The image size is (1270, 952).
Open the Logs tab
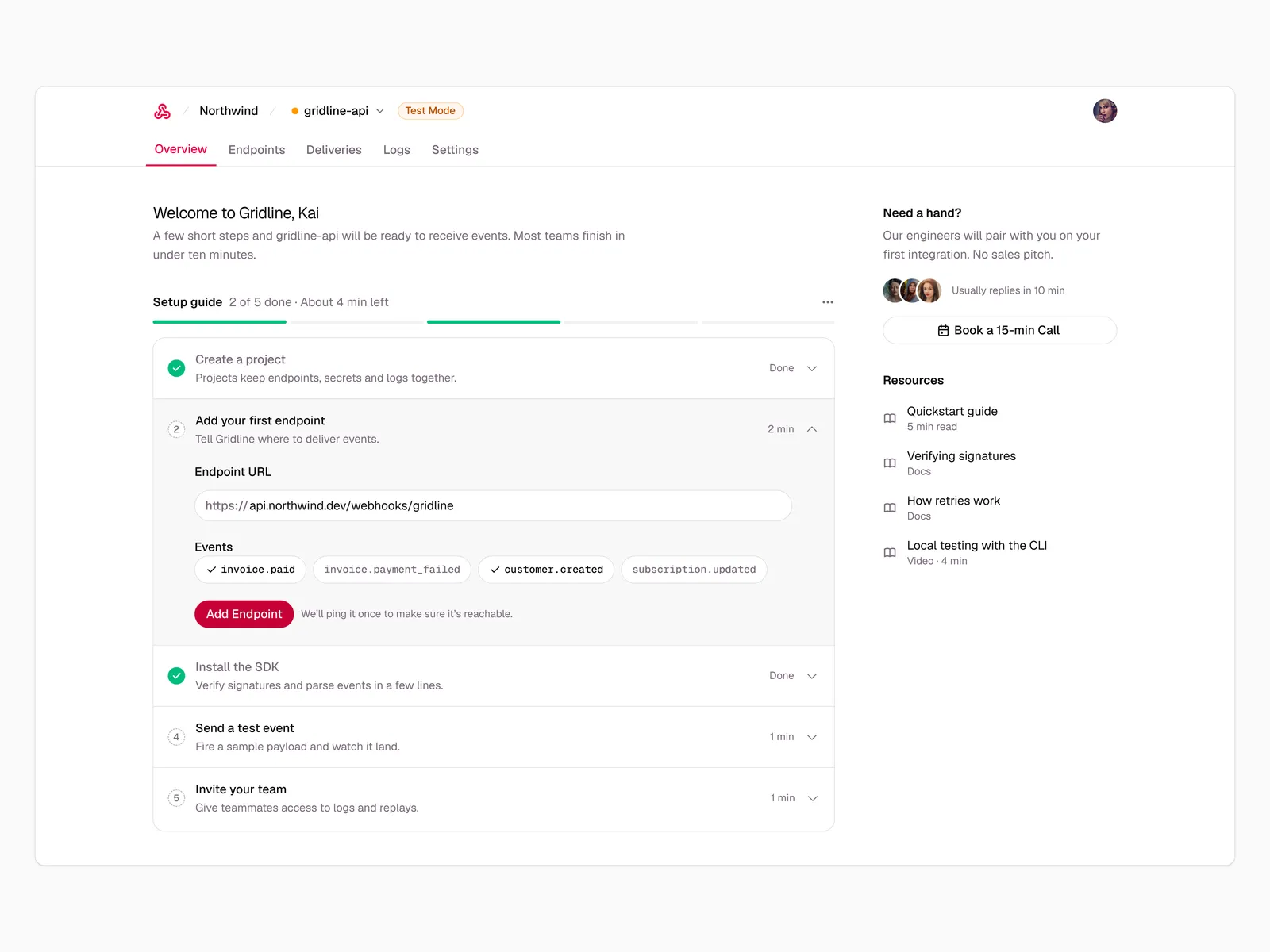(397, 150)
